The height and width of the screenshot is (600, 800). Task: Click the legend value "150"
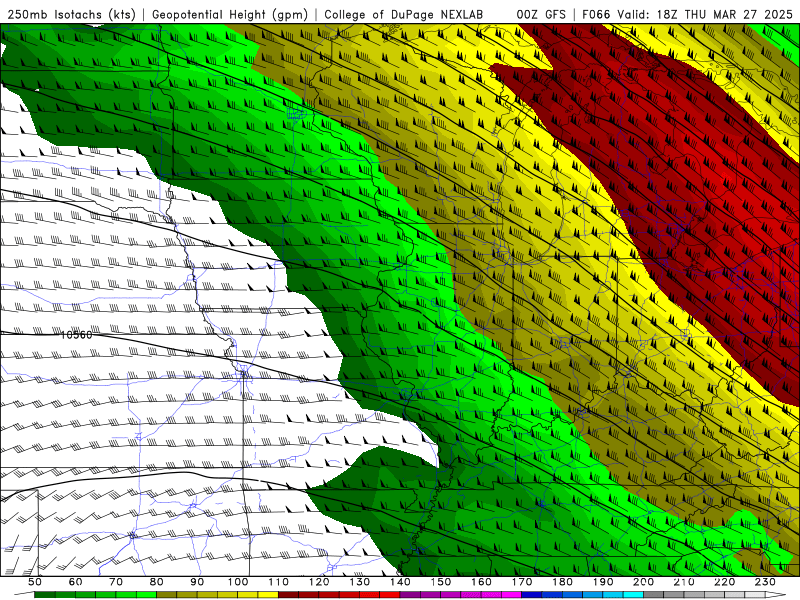pyautogui.click(x=440, y=582)
